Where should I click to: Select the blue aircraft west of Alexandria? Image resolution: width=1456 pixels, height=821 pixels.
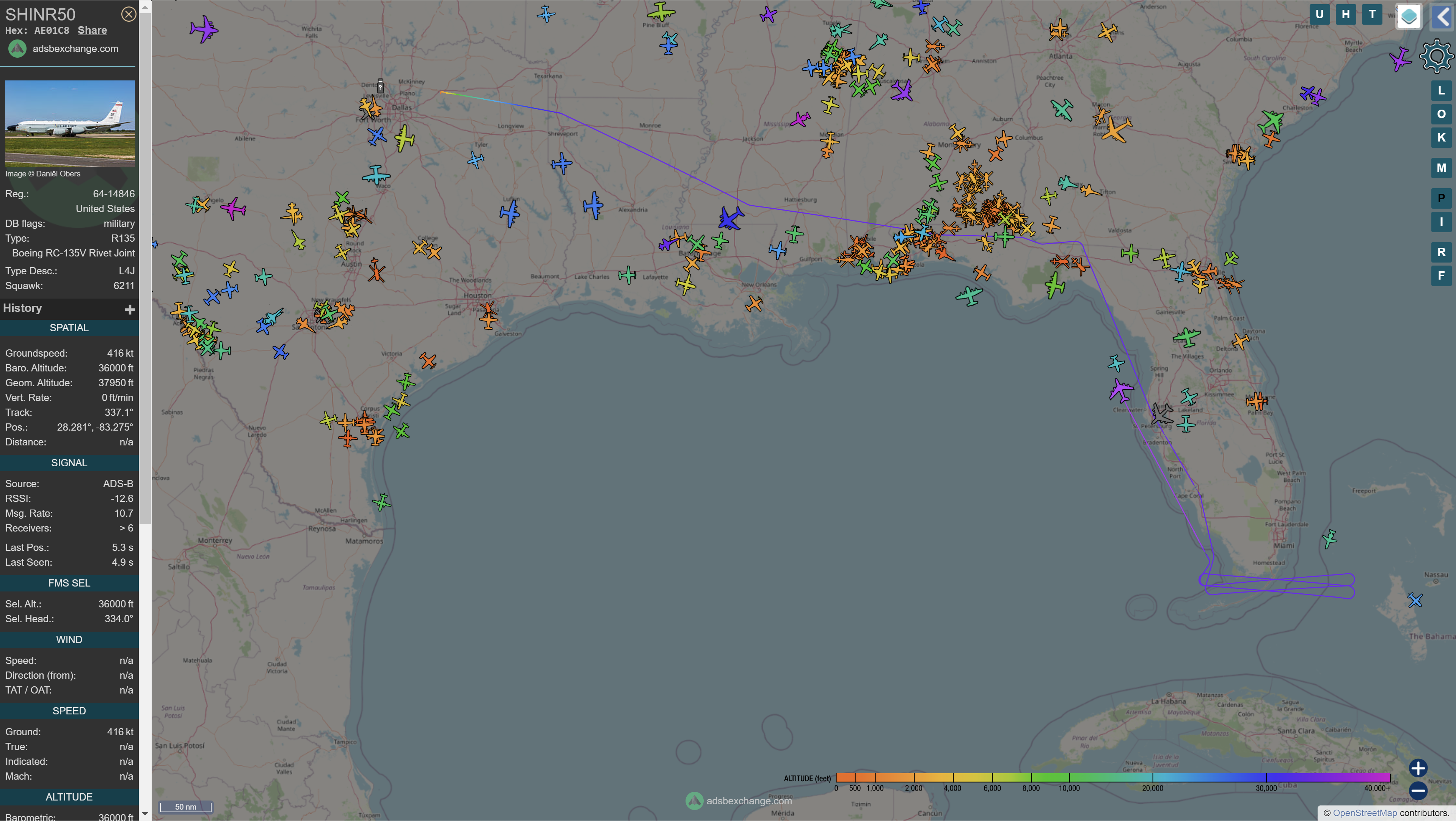click(593, 205)
